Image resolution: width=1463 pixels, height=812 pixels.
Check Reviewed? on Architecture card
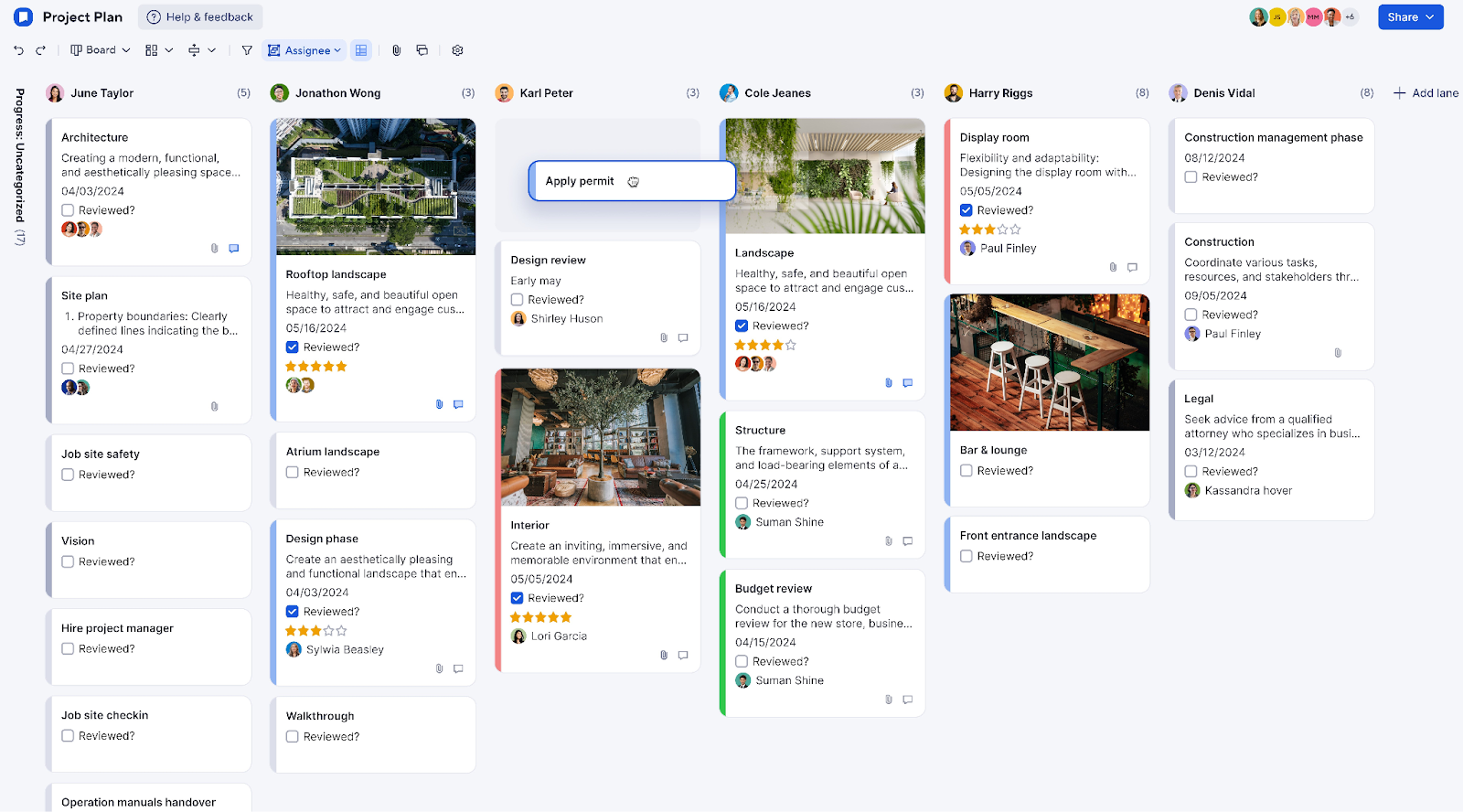(x=68, y=210)
